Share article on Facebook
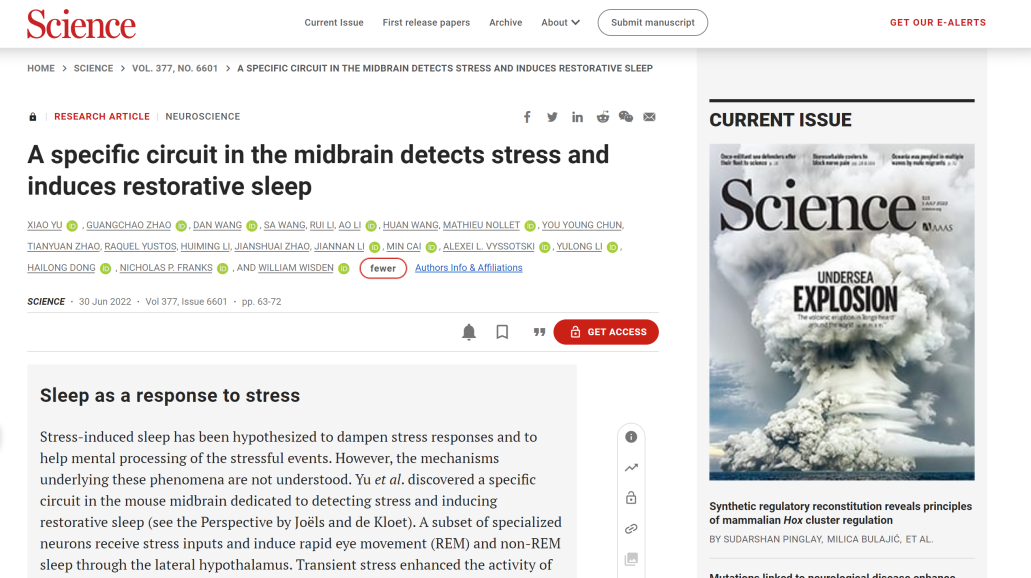1031x578 pixels. [x=527, y=117]
